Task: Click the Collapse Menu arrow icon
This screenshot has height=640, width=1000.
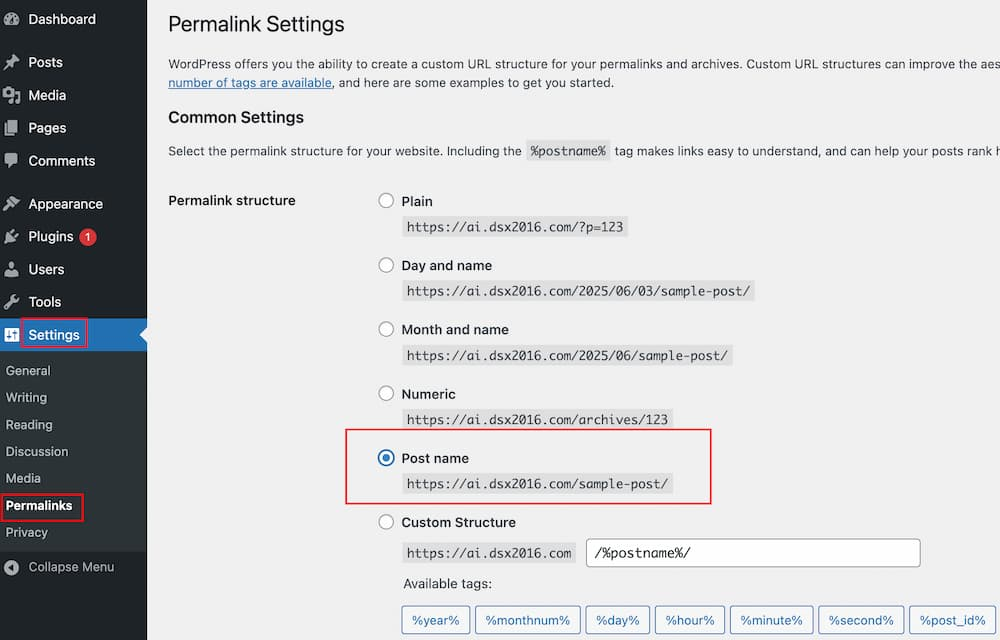Action: [11, 567]
